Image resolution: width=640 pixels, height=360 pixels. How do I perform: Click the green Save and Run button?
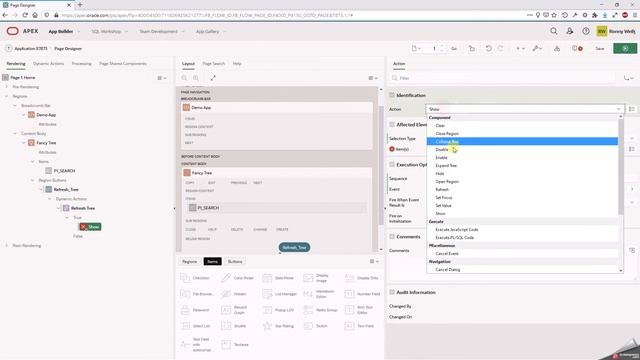(x=625, y=48)
